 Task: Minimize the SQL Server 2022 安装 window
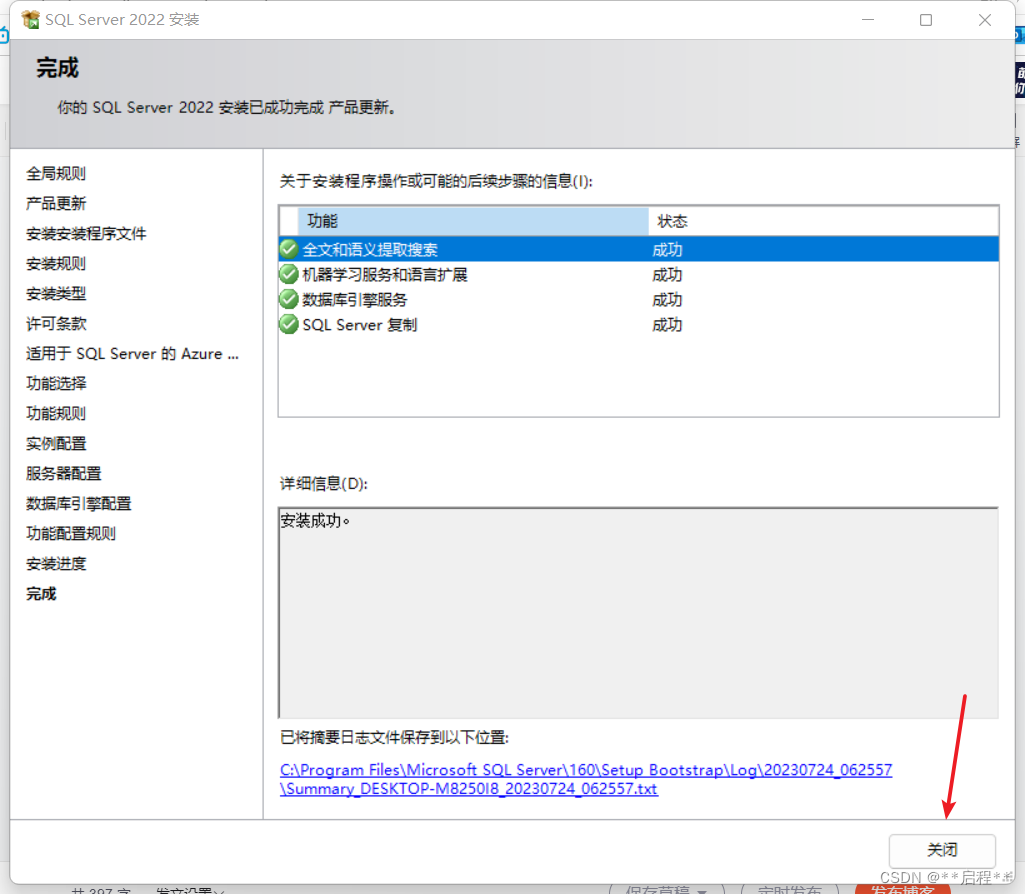click(x=868, y=20)
